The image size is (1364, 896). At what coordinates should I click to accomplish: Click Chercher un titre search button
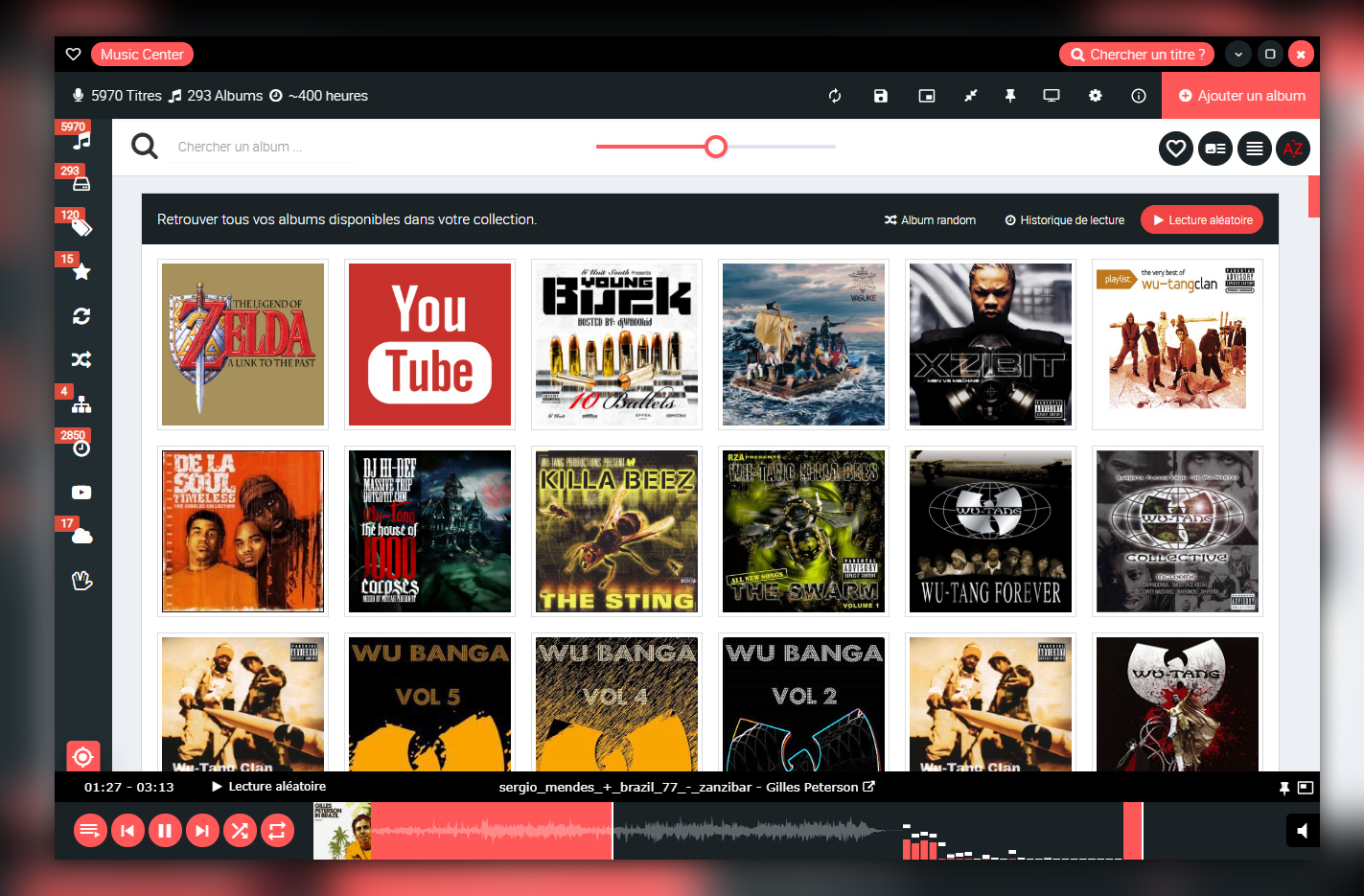click(x=1137, y=55)
